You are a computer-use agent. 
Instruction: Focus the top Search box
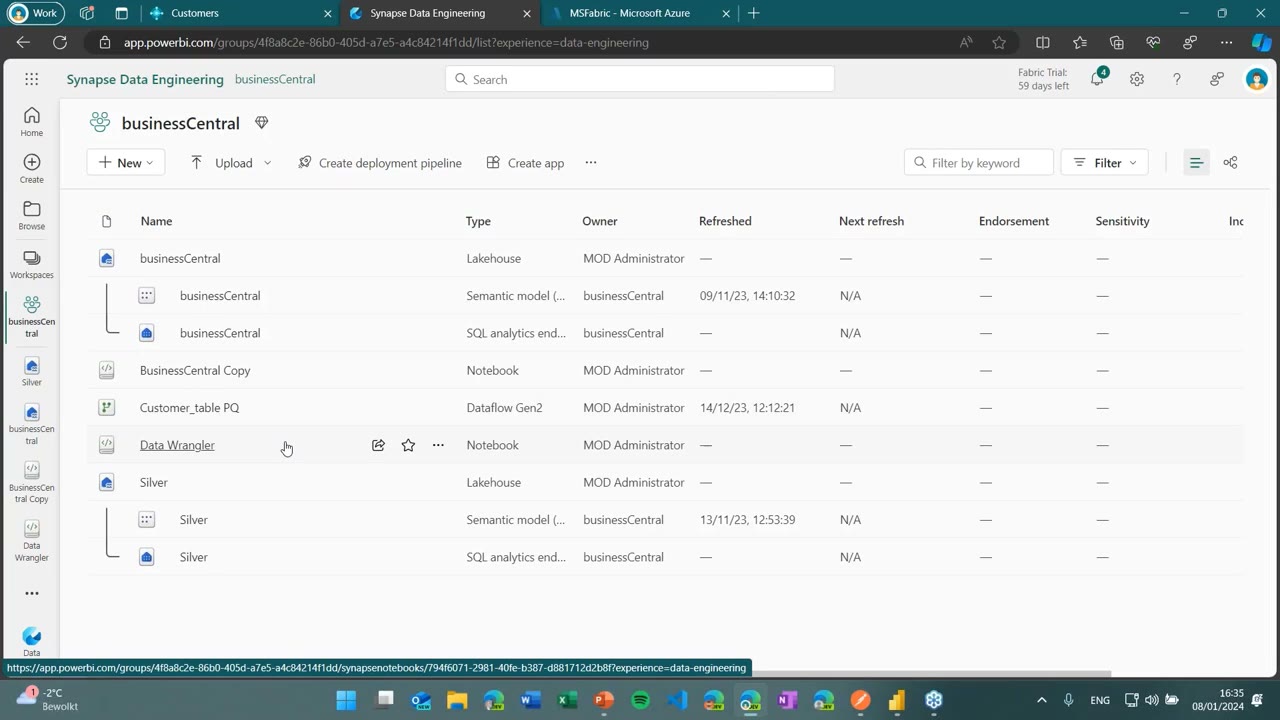(x=640, y=79)
